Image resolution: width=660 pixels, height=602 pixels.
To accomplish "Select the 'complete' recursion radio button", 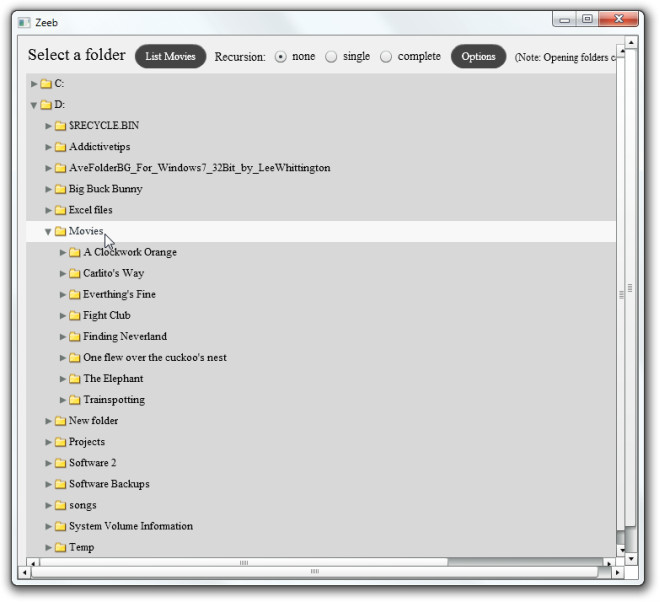I will point(386,56).
